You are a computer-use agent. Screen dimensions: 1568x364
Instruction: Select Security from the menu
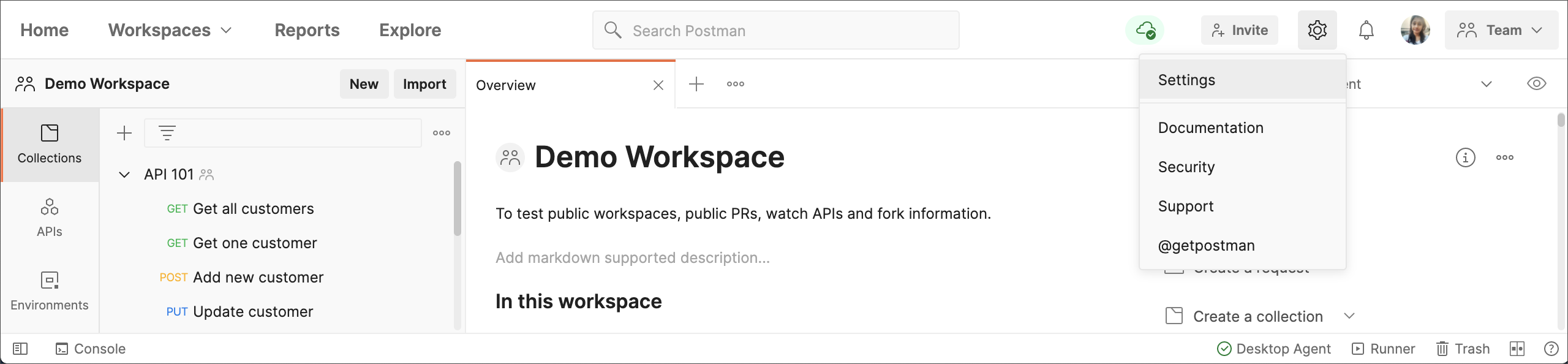[1242, 167]
